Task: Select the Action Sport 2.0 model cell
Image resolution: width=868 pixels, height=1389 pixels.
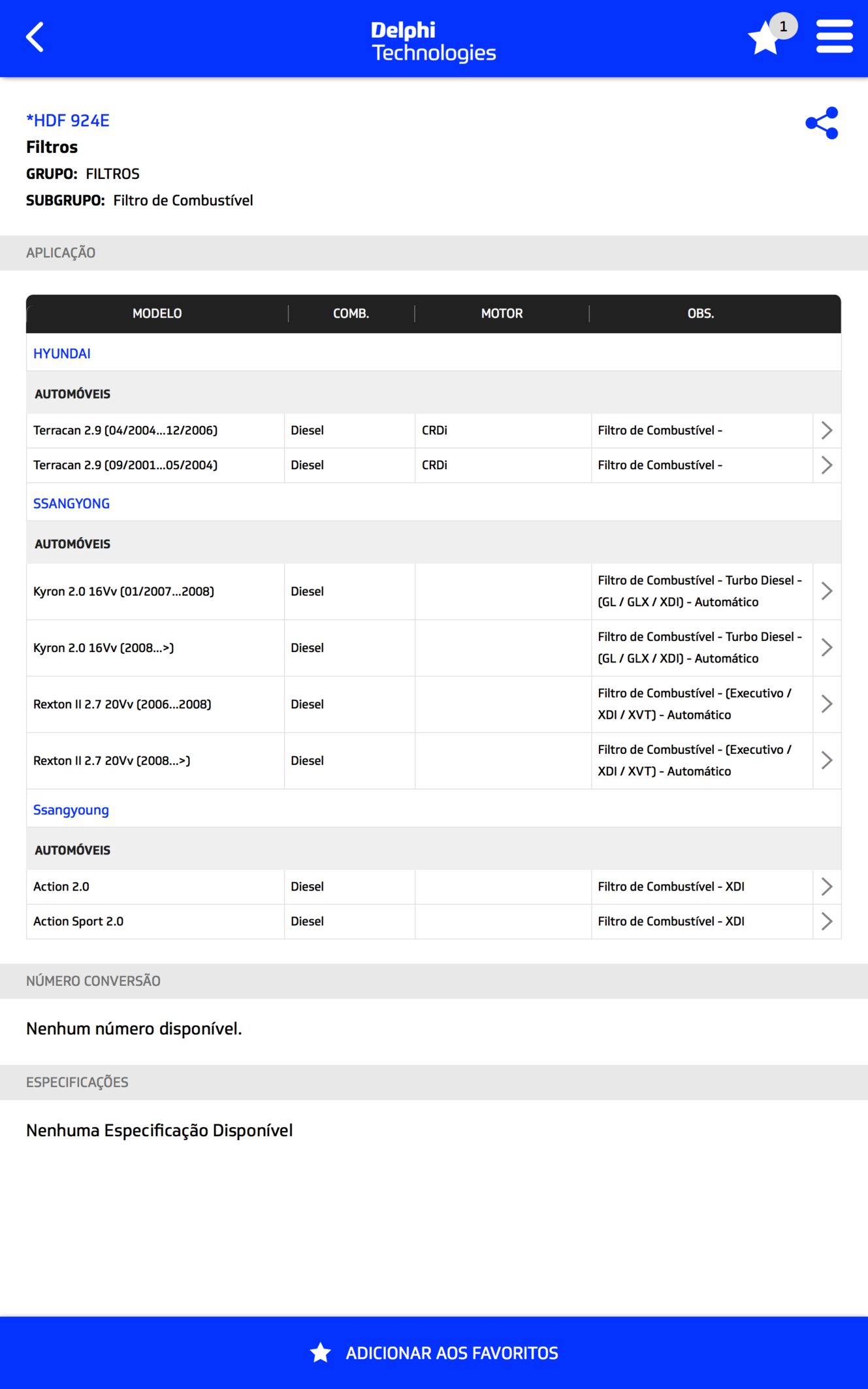Action: coord(155,921)
